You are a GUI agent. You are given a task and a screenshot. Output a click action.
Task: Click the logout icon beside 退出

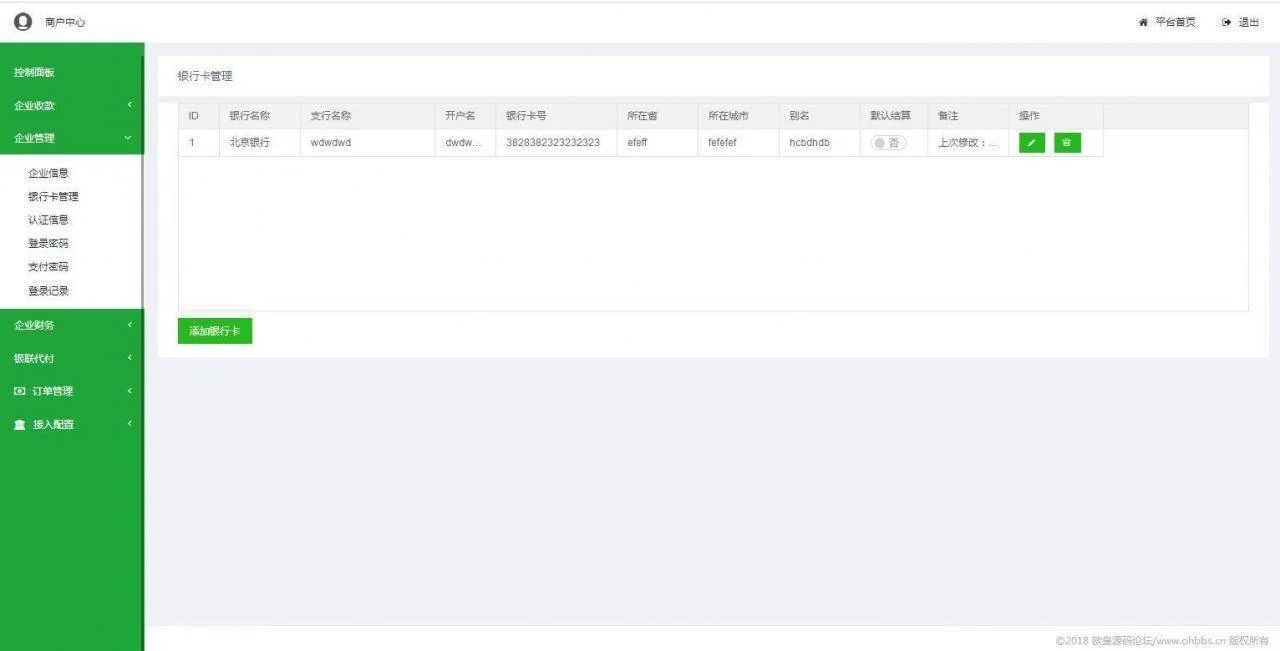coord(1226,22)
